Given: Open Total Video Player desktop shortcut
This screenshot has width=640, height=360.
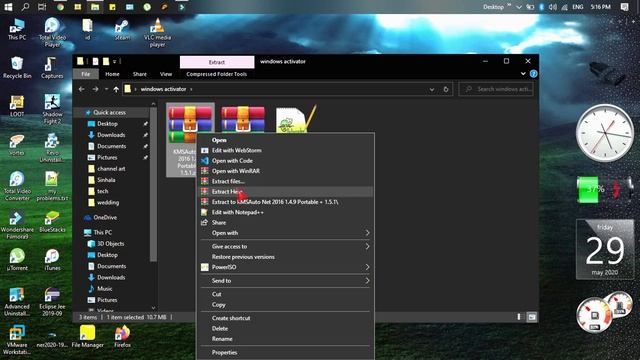Looking at the screenshot, I should coord(52,32).
